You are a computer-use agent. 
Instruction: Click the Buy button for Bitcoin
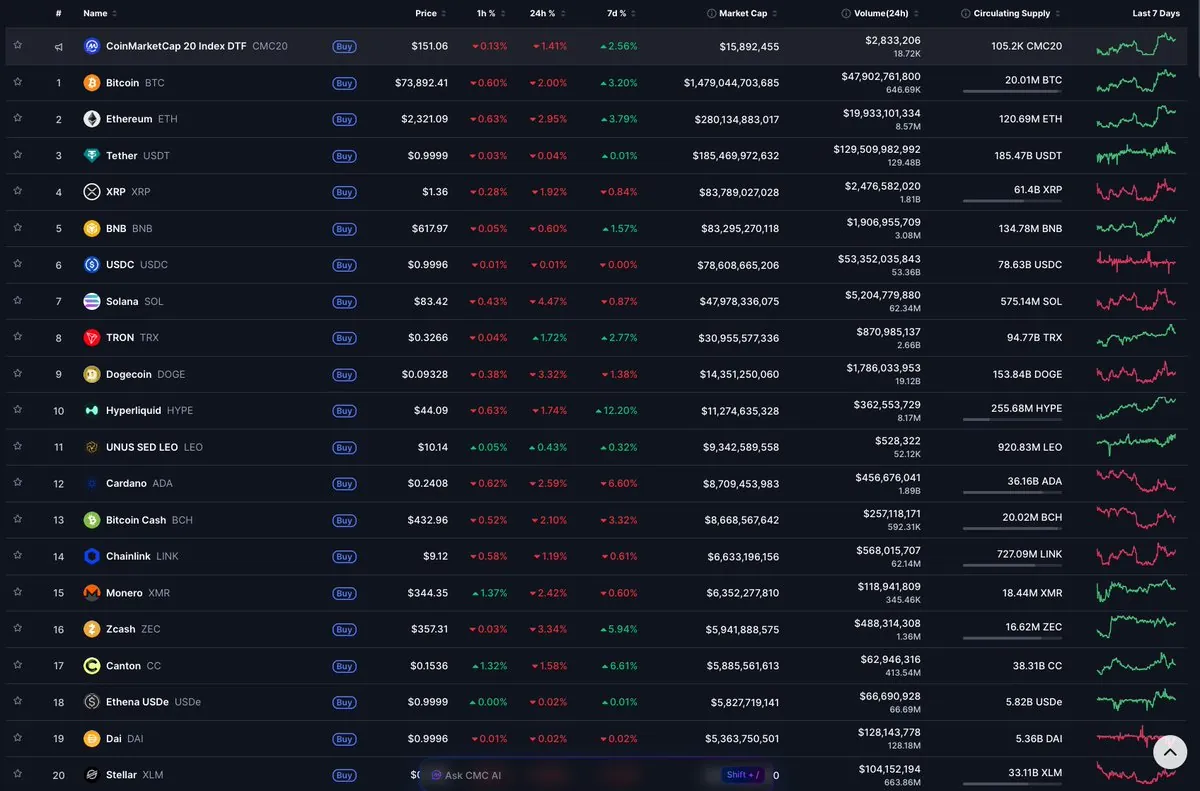click(344, 83)
